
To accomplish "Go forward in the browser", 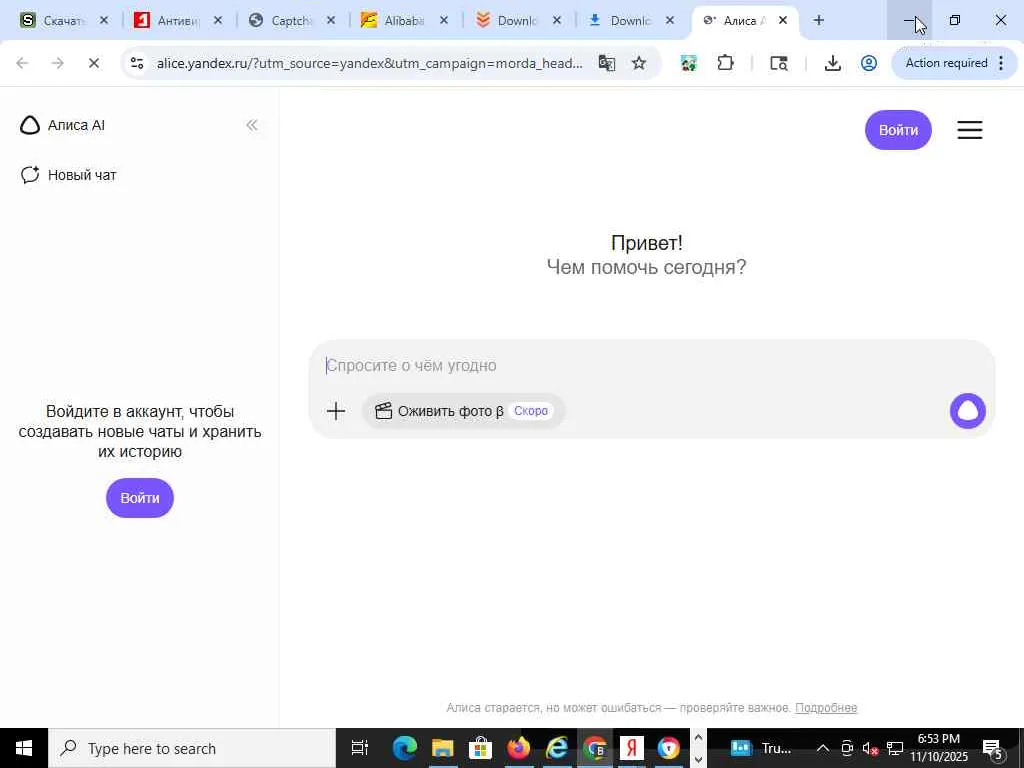I will pos(57,63).
